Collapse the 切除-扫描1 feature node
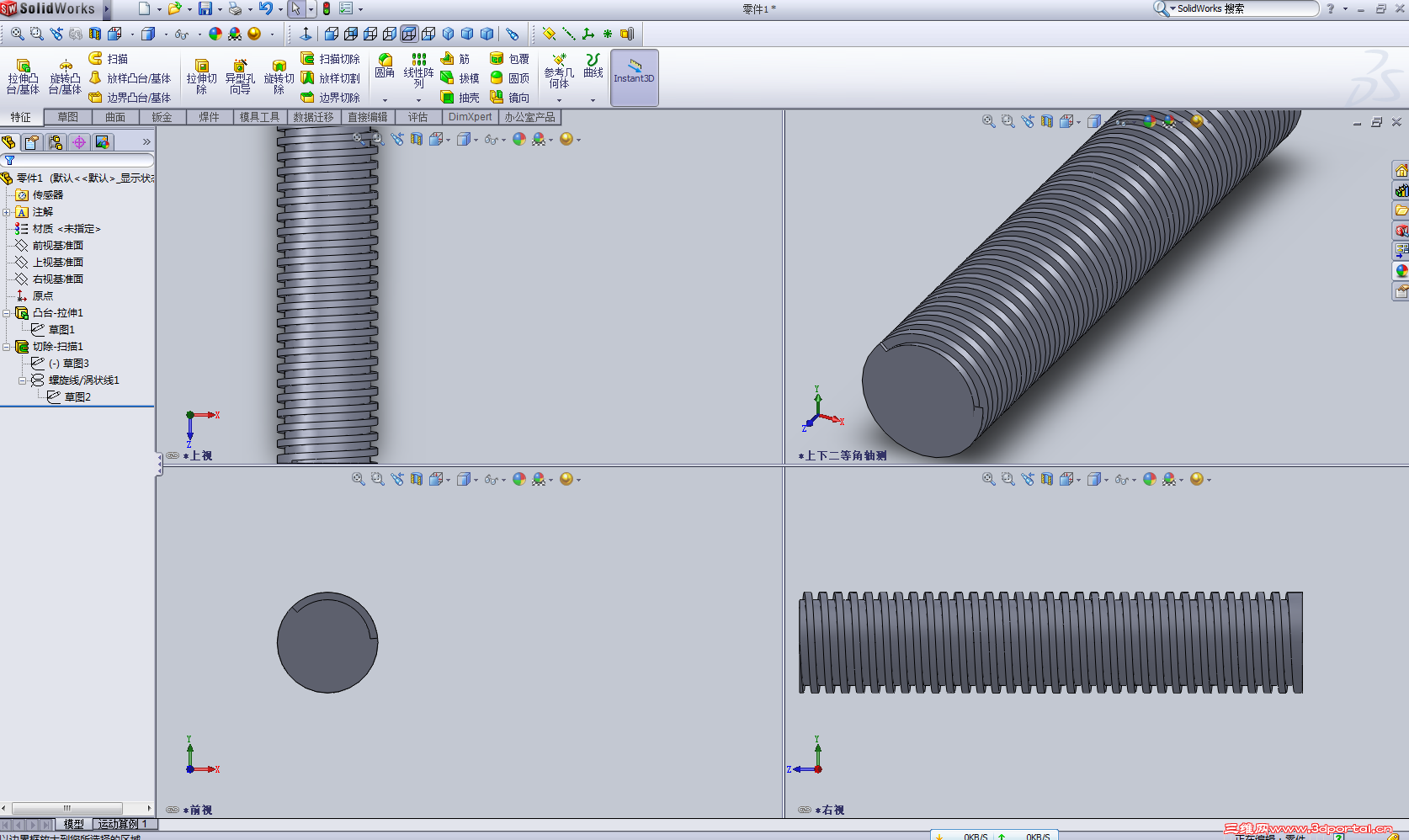The width and height of the screenshot is (1409, 840). [7, 347]
